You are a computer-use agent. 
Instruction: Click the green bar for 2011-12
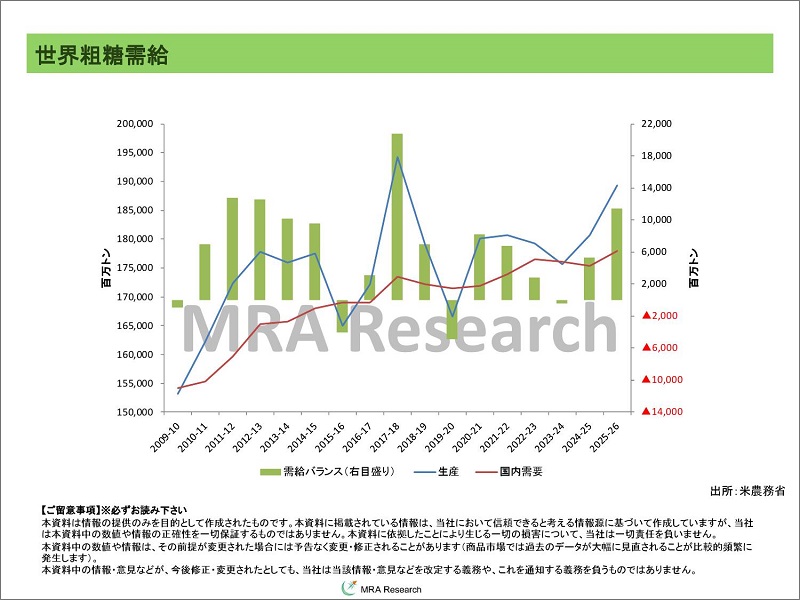tap(232, 249)
